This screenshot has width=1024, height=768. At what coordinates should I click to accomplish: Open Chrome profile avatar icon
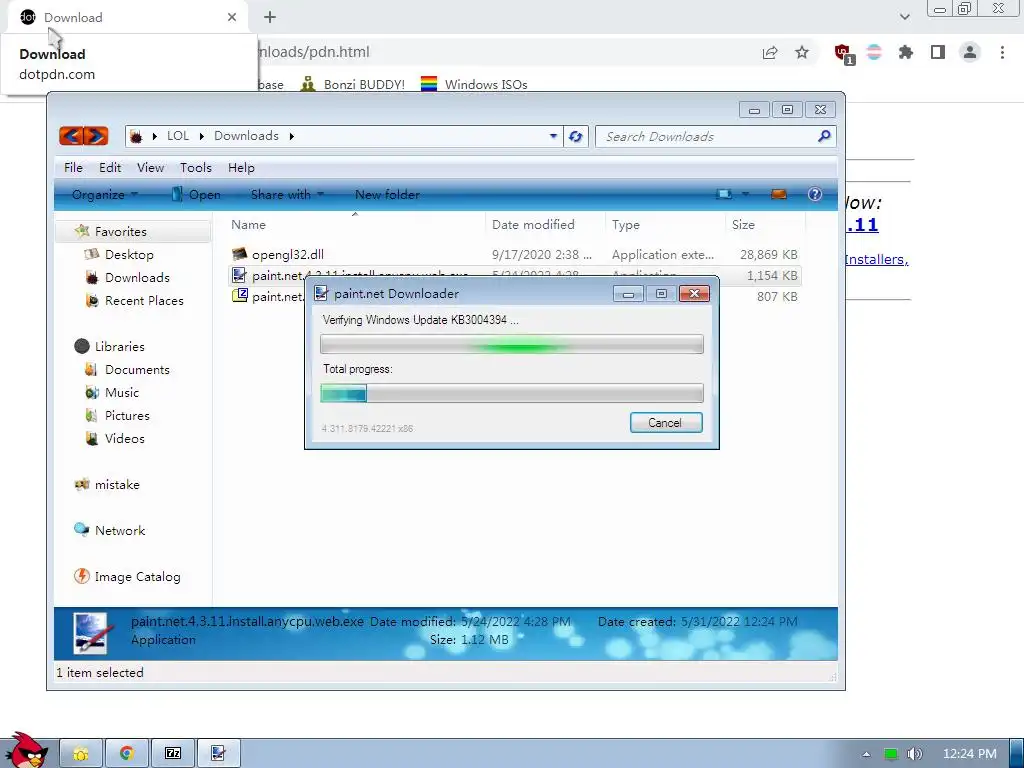(x=970, y=52)
